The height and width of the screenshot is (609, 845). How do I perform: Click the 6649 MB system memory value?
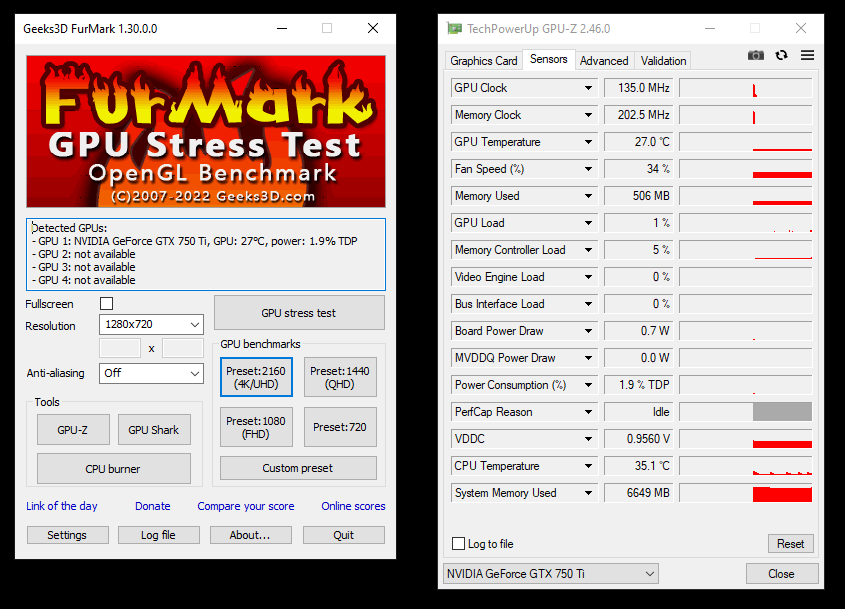(639, 493)
